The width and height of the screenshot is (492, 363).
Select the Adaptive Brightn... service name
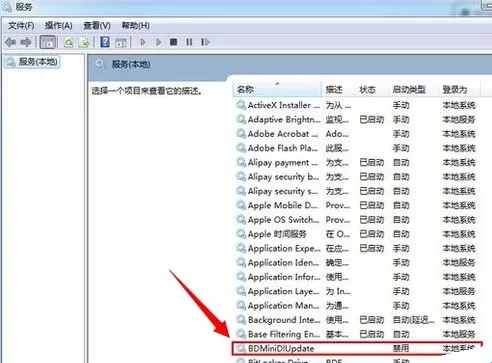(x=284, y=120)
